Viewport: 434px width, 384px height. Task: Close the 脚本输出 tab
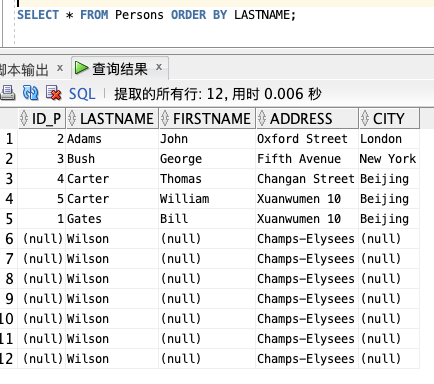point(60,68)
